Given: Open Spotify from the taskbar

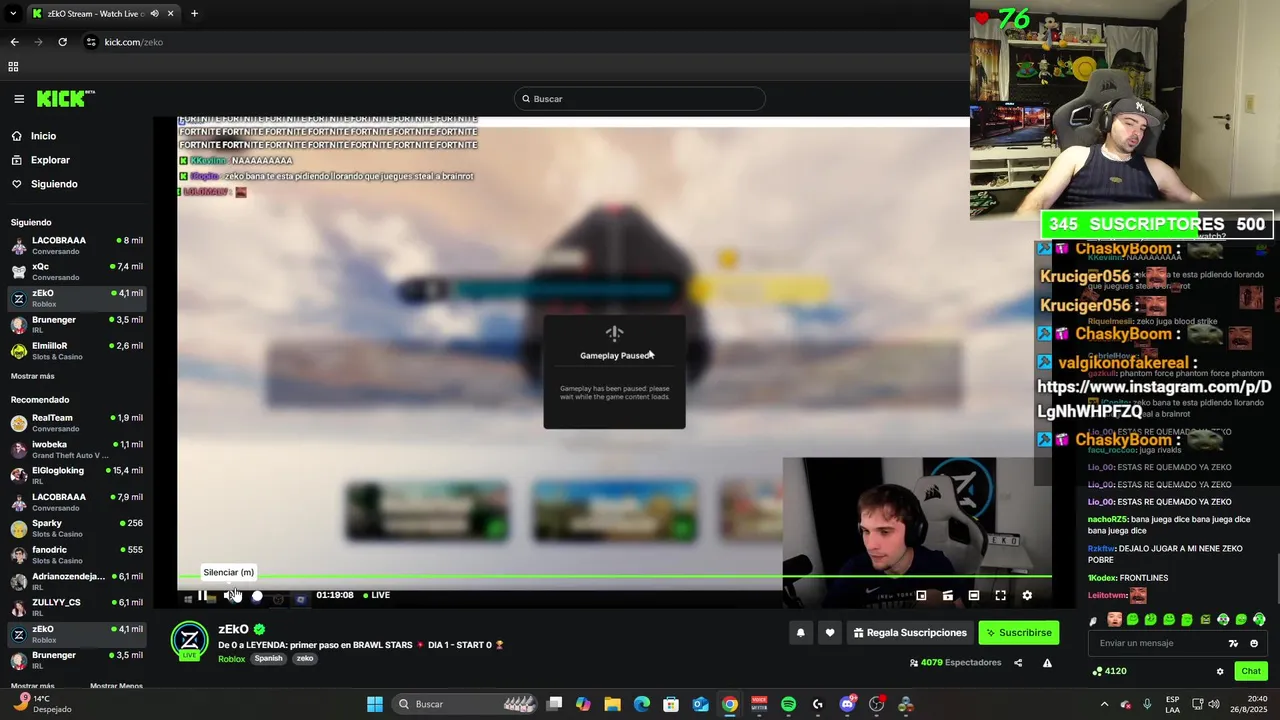Looking at the screenshot, I should pos(788,704).
